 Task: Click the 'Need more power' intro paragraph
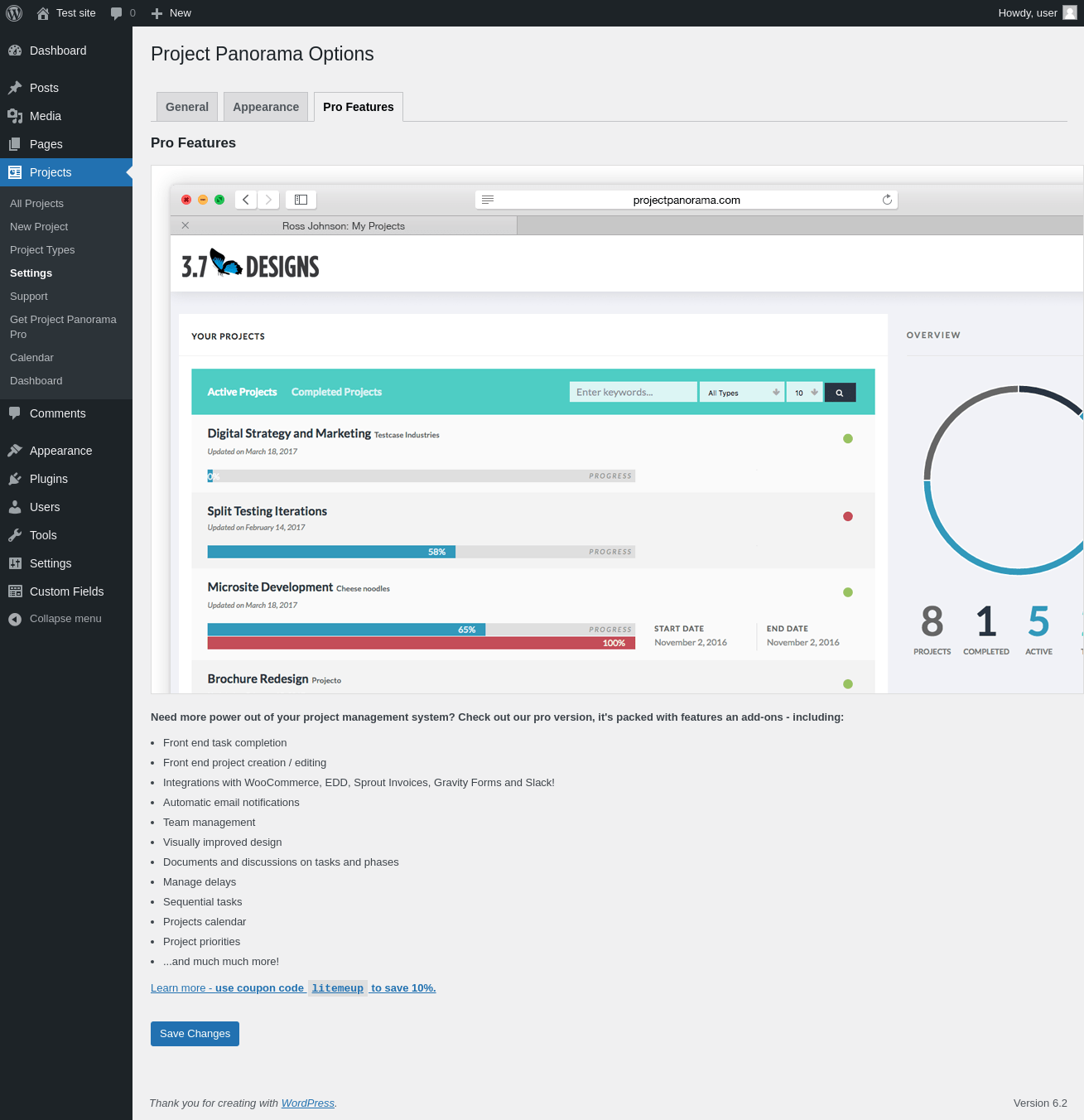pos(497,717)
